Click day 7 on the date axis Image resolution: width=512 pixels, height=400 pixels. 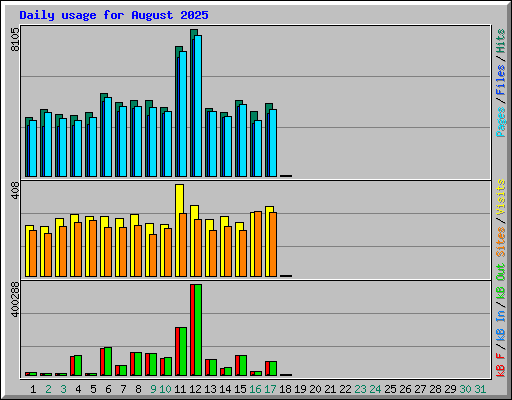pos(123,389)
